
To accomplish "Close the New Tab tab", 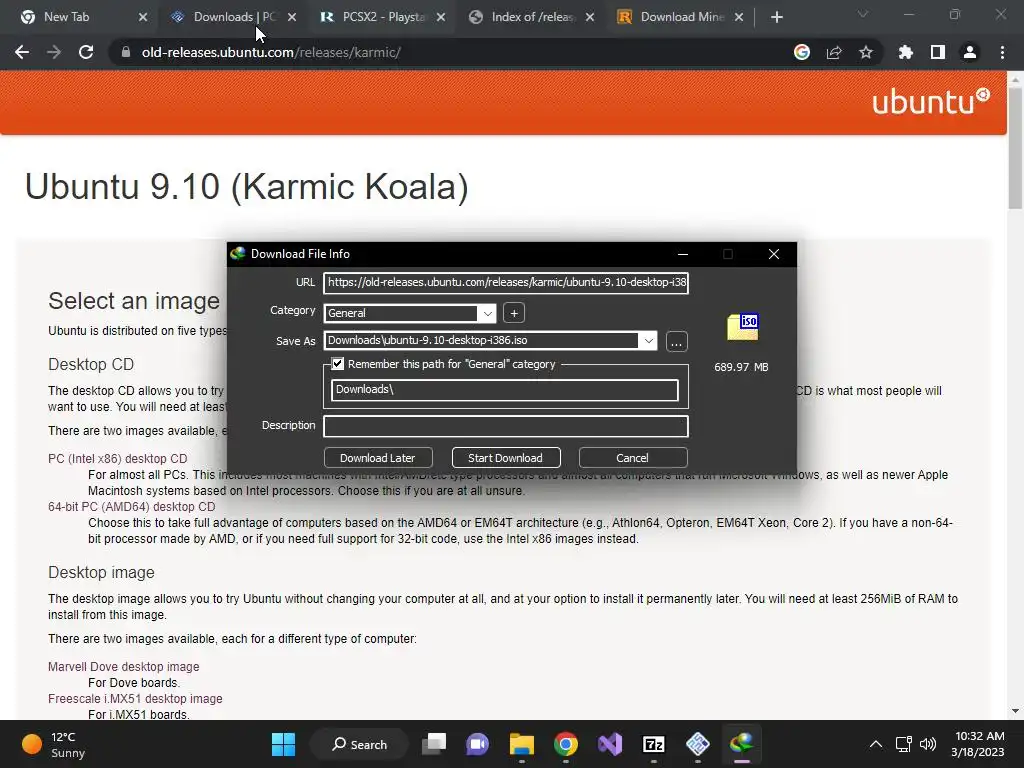I will [x=143, y=17].
